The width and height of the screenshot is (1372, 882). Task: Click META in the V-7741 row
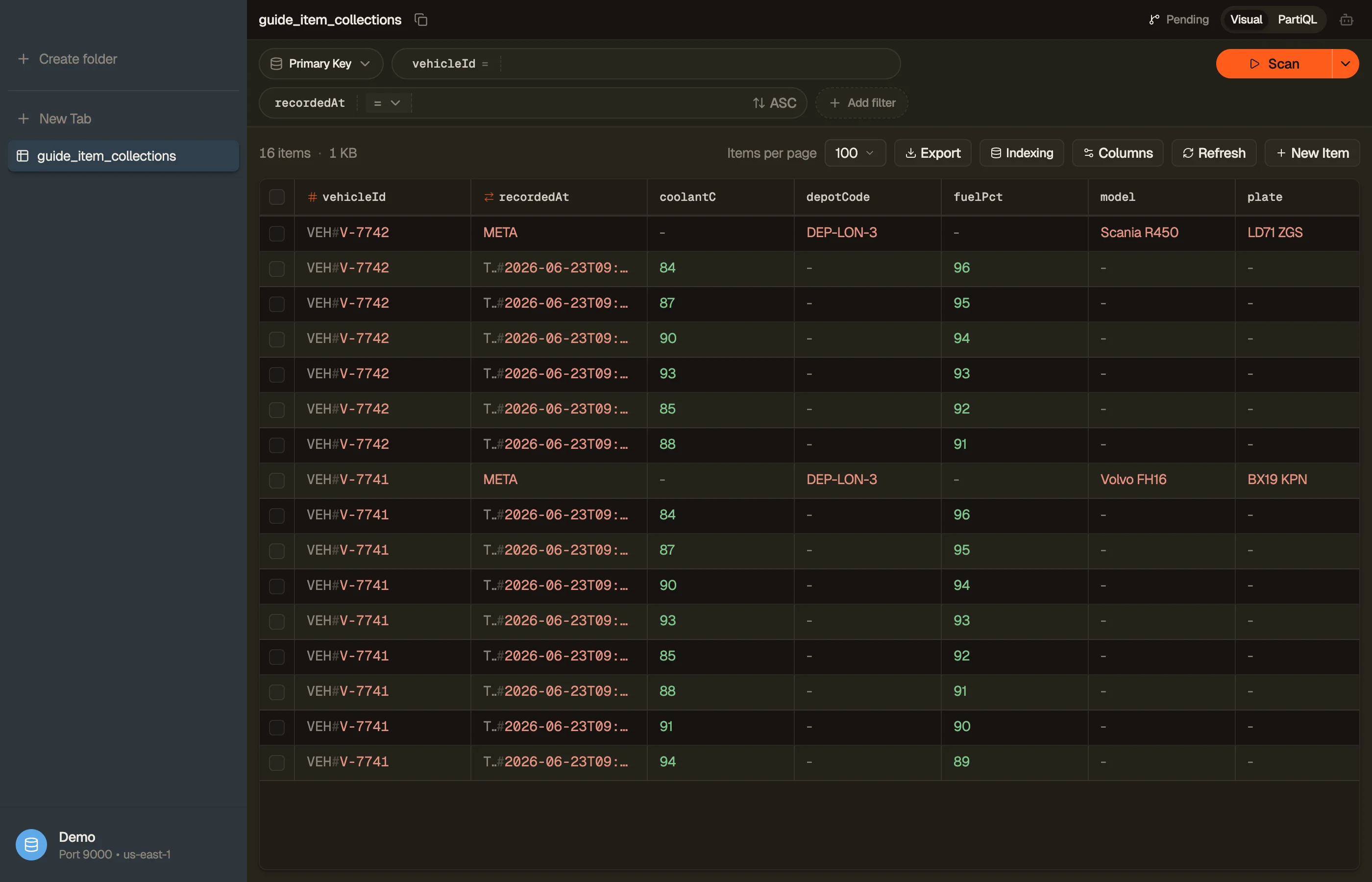pos(500,479)
